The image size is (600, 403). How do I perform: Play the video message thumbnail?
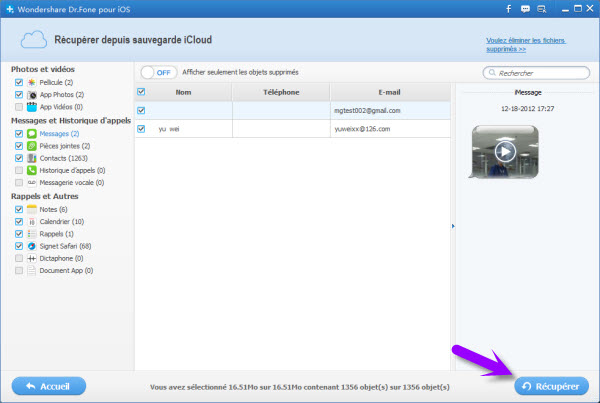505,152
